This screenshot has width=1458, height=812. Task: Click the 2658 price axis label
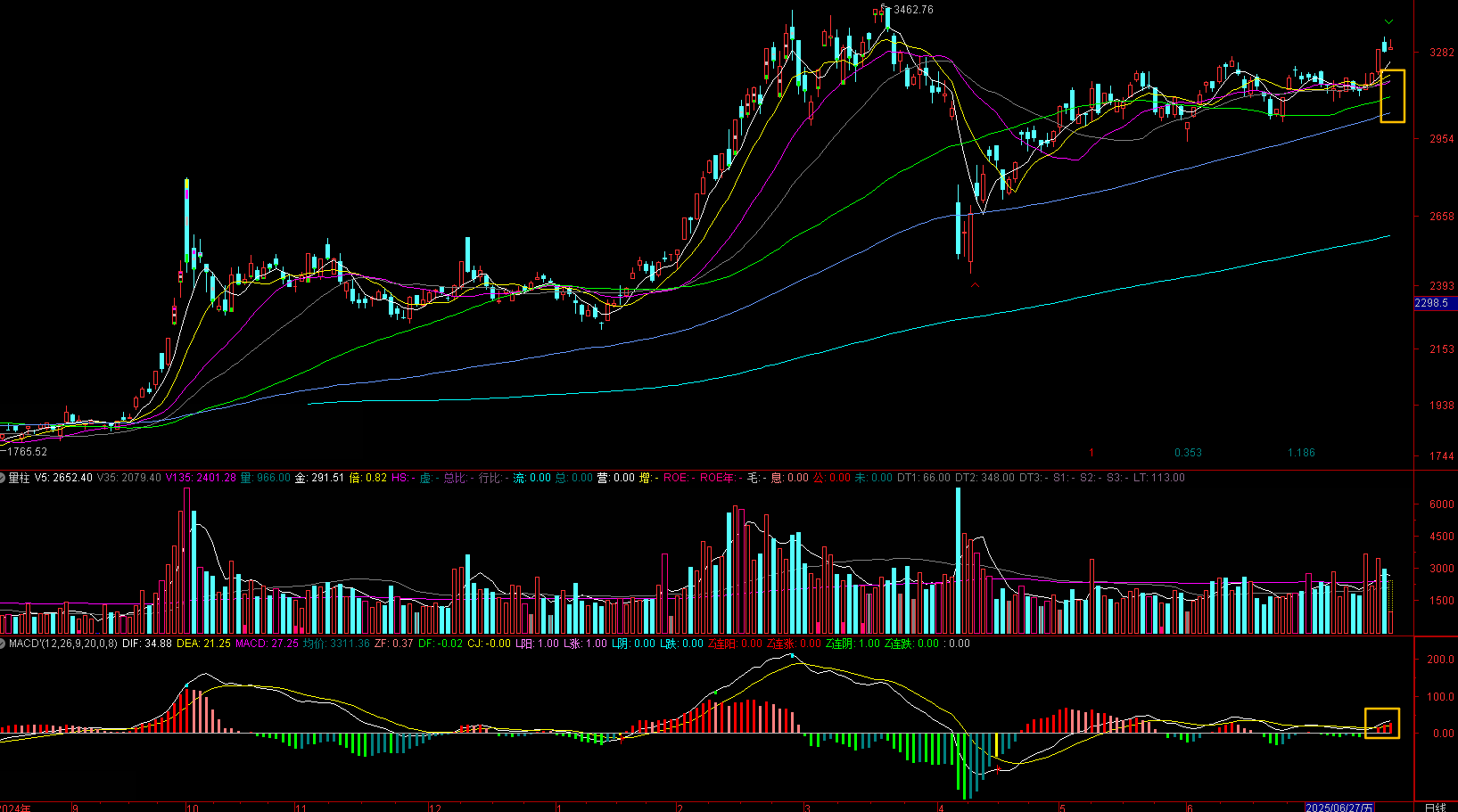(1442, 217)
